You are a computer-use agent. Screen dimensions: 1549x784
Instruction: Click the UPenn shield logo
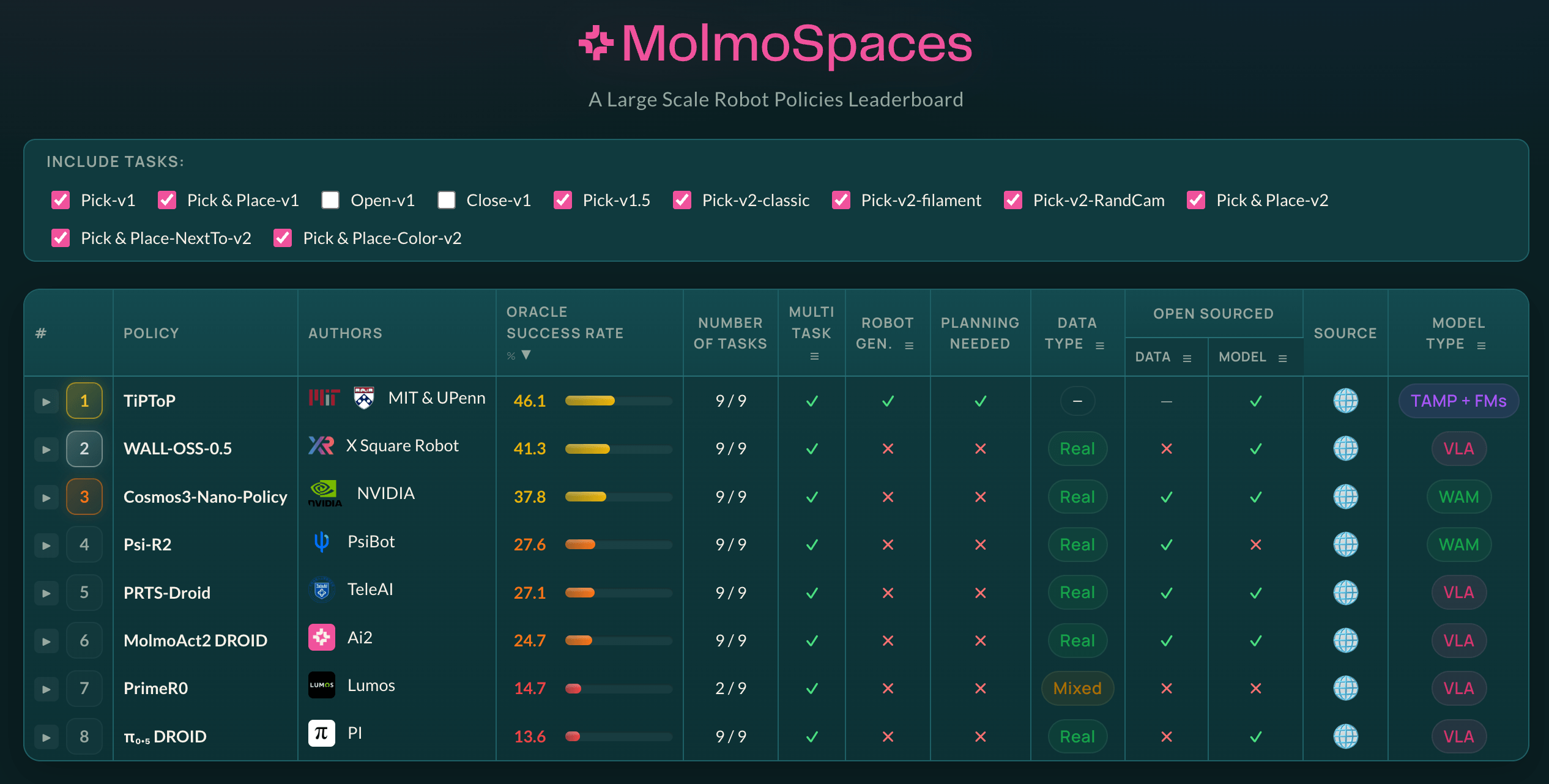[x=364, y=398]
